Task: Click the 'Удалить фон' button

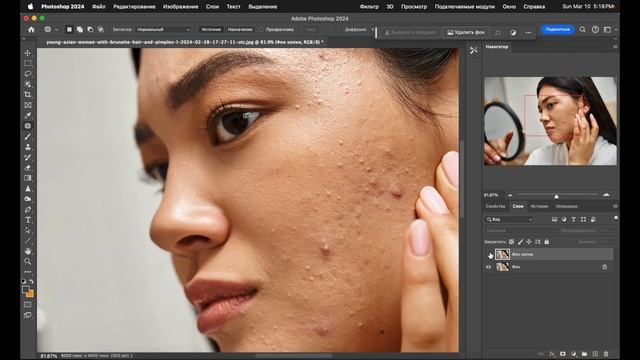Action: [x=466, y=32]
